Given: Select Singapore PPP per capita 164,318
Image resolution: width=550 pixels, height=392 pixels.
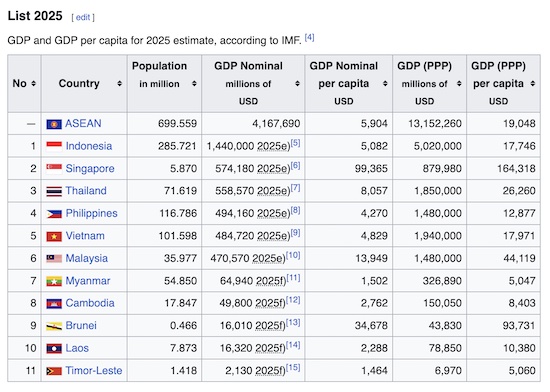Looking at the screenshot, I should tap(516, 169).
